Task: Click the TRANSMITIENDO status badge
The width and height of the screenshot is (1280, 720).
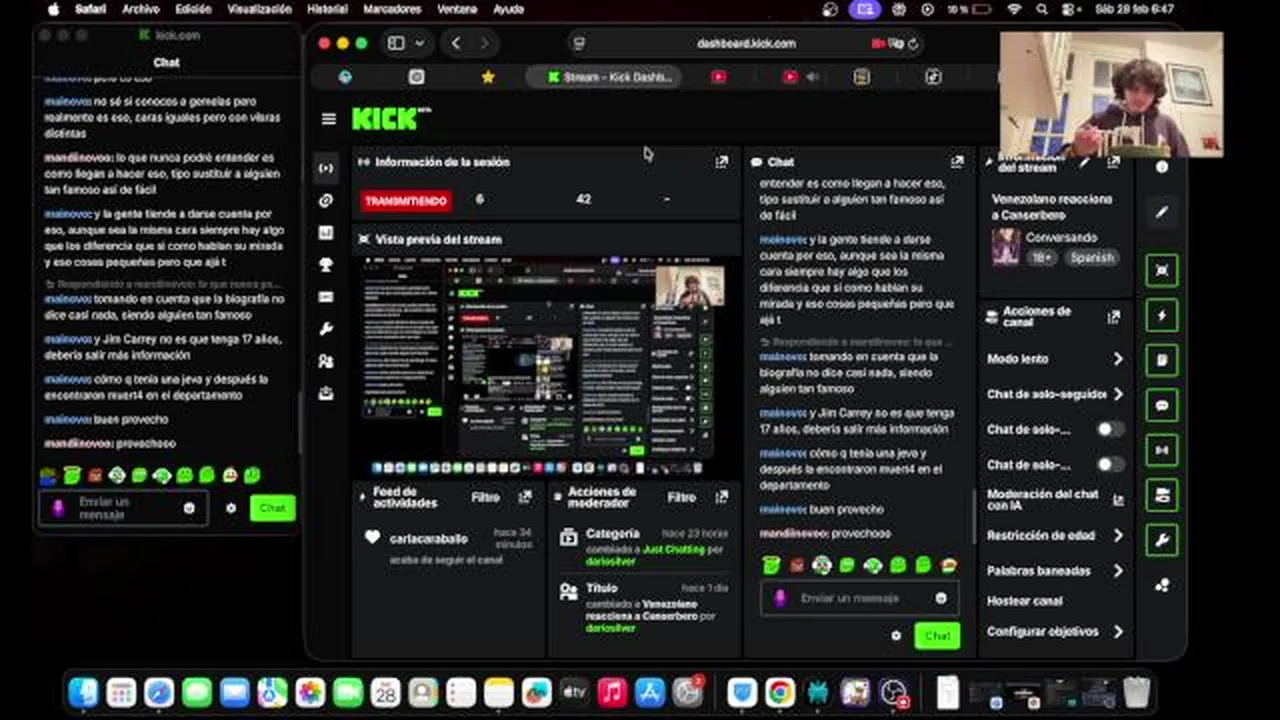Action: tap(405, 201)
